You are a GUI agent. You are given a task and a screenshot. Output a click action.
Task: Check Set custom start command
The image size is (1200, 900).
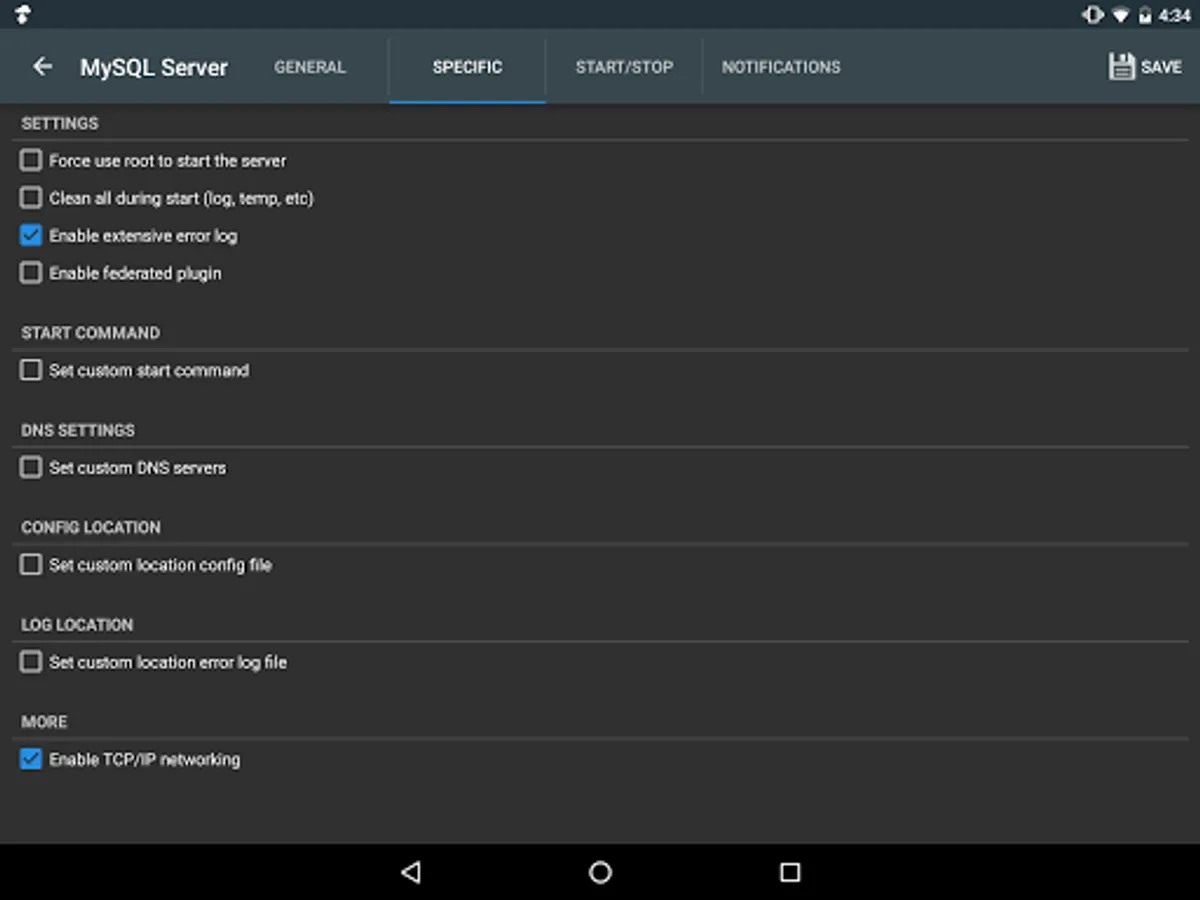(x=31, y=370)
